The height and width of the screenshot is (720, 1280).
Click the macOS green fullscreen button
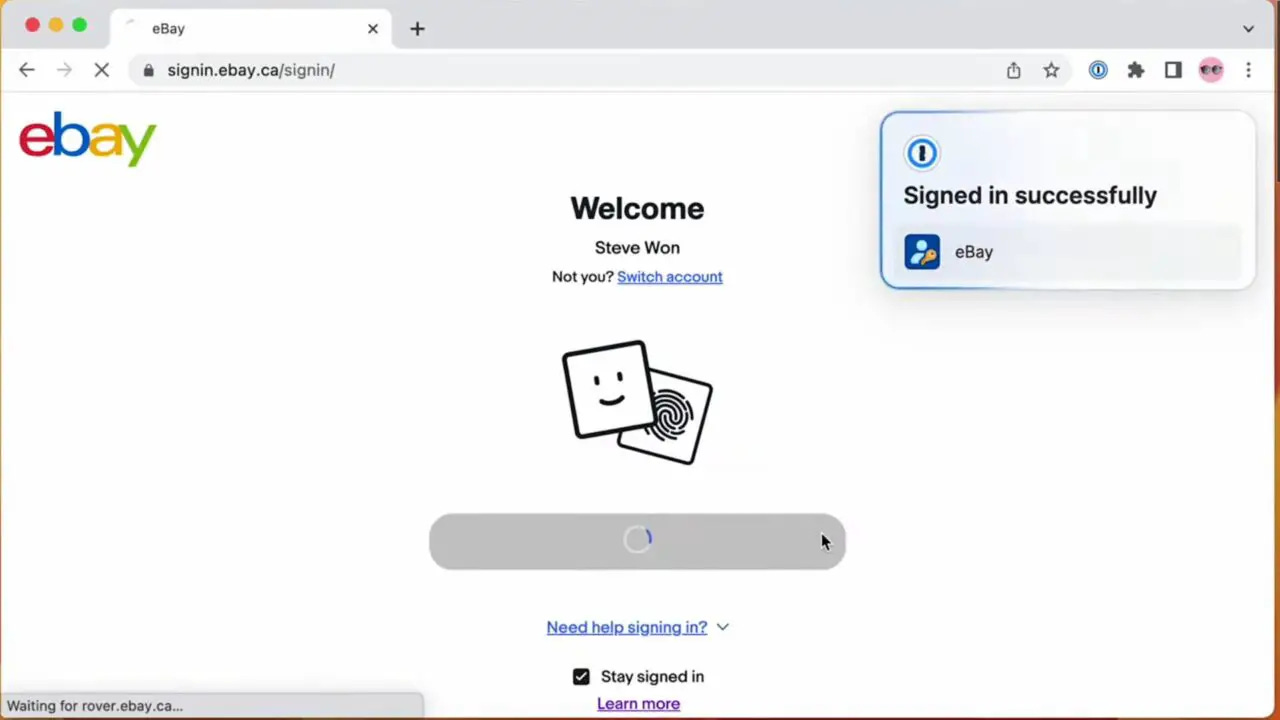(80, 25)
